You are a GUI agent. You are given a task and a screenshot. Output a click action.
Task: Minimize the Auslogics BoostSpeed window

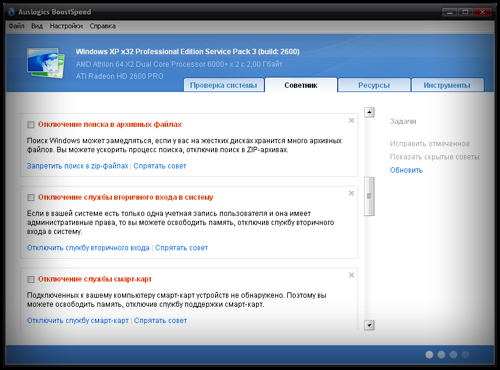coord(449,12)
